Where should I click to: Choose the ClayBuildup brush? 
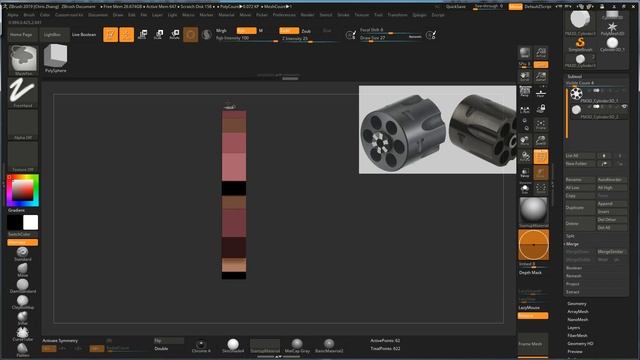tap(22, 302)
